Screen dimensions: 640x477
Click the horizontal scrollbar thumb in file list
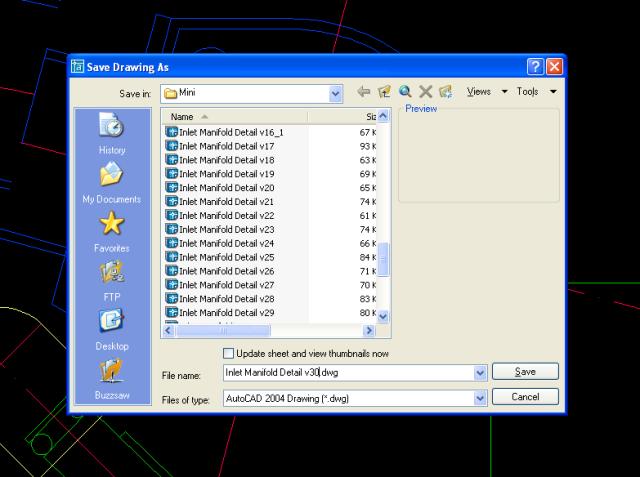(223, 331)
